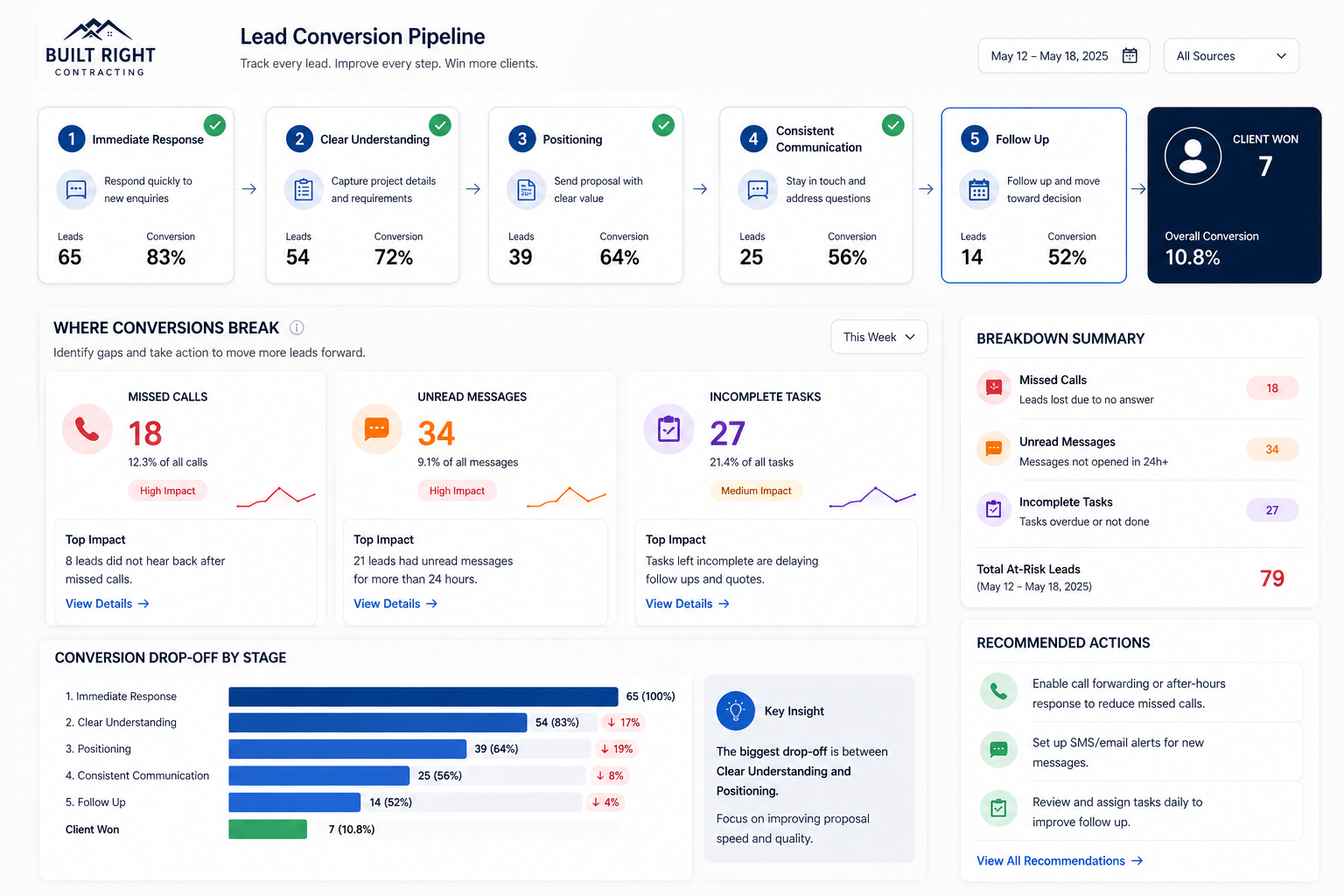Click the Key Insight lightbulb icon
Image resolution: width=1344 pixels, height=896 pixels.
tap(735, 710)
